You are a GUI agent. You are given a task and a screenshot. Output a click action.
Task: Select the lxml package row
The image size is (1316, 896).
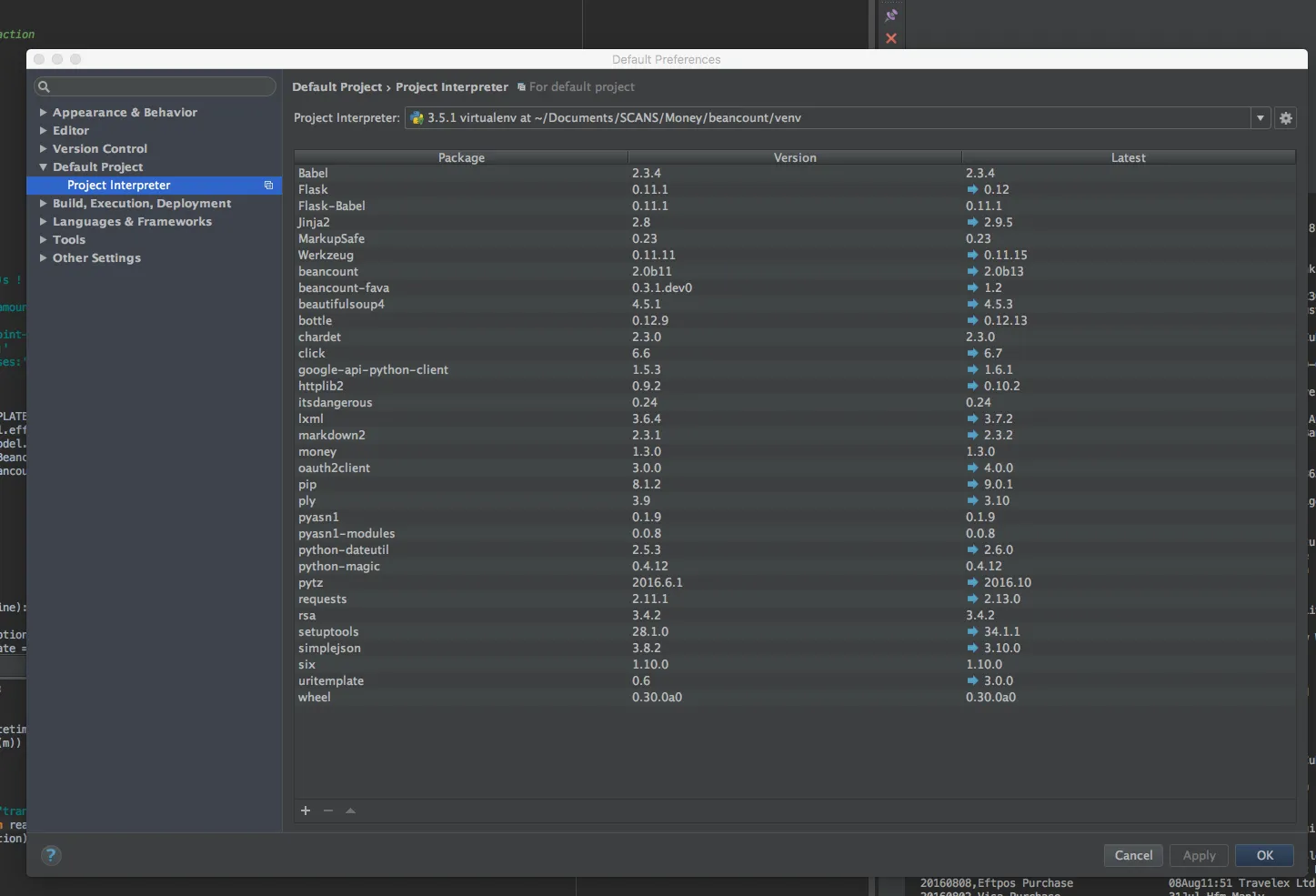[x=795, y=418]
